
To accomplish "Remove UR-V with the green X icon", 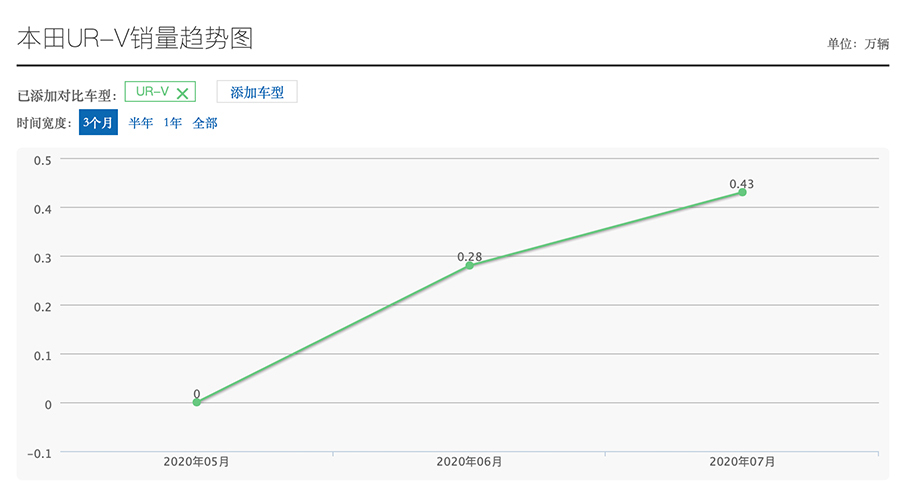I will pos(182,93).
